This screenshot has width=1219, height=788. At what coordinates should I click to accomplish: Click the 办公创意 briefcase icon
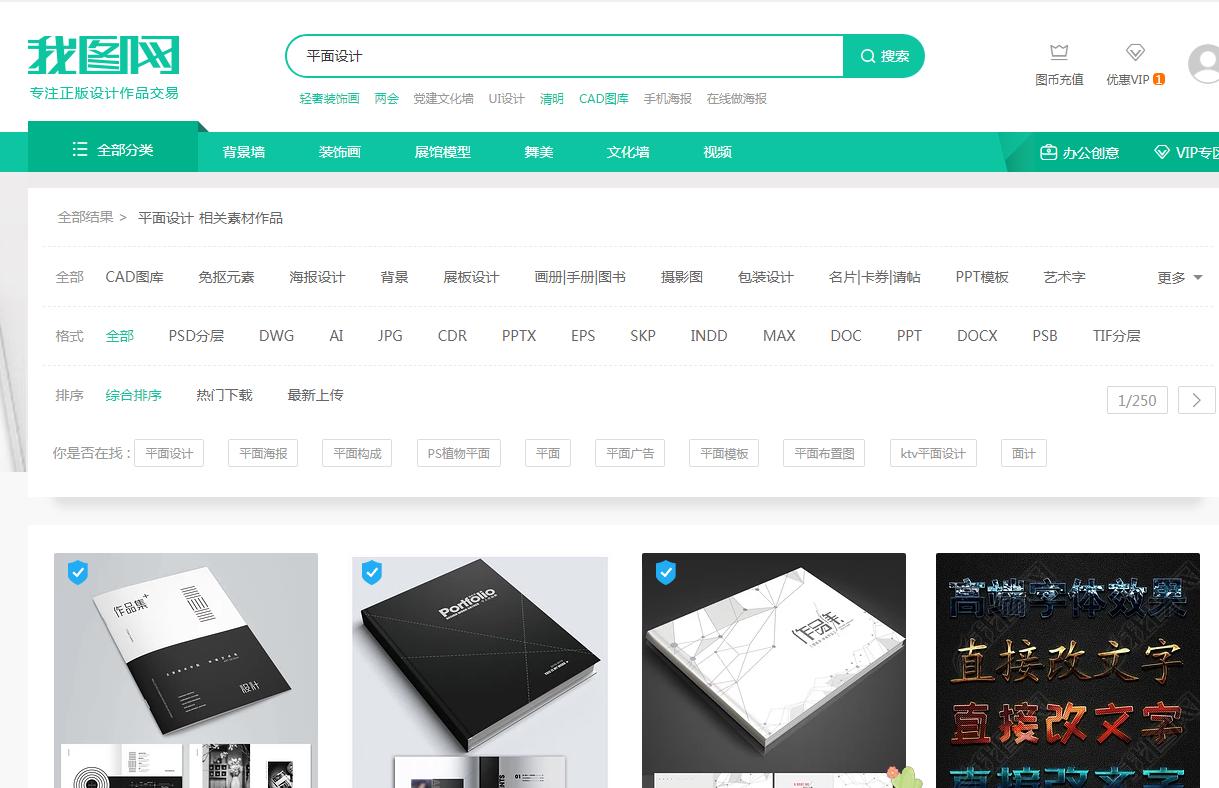pyautogui.click(x=1048, y=152)
